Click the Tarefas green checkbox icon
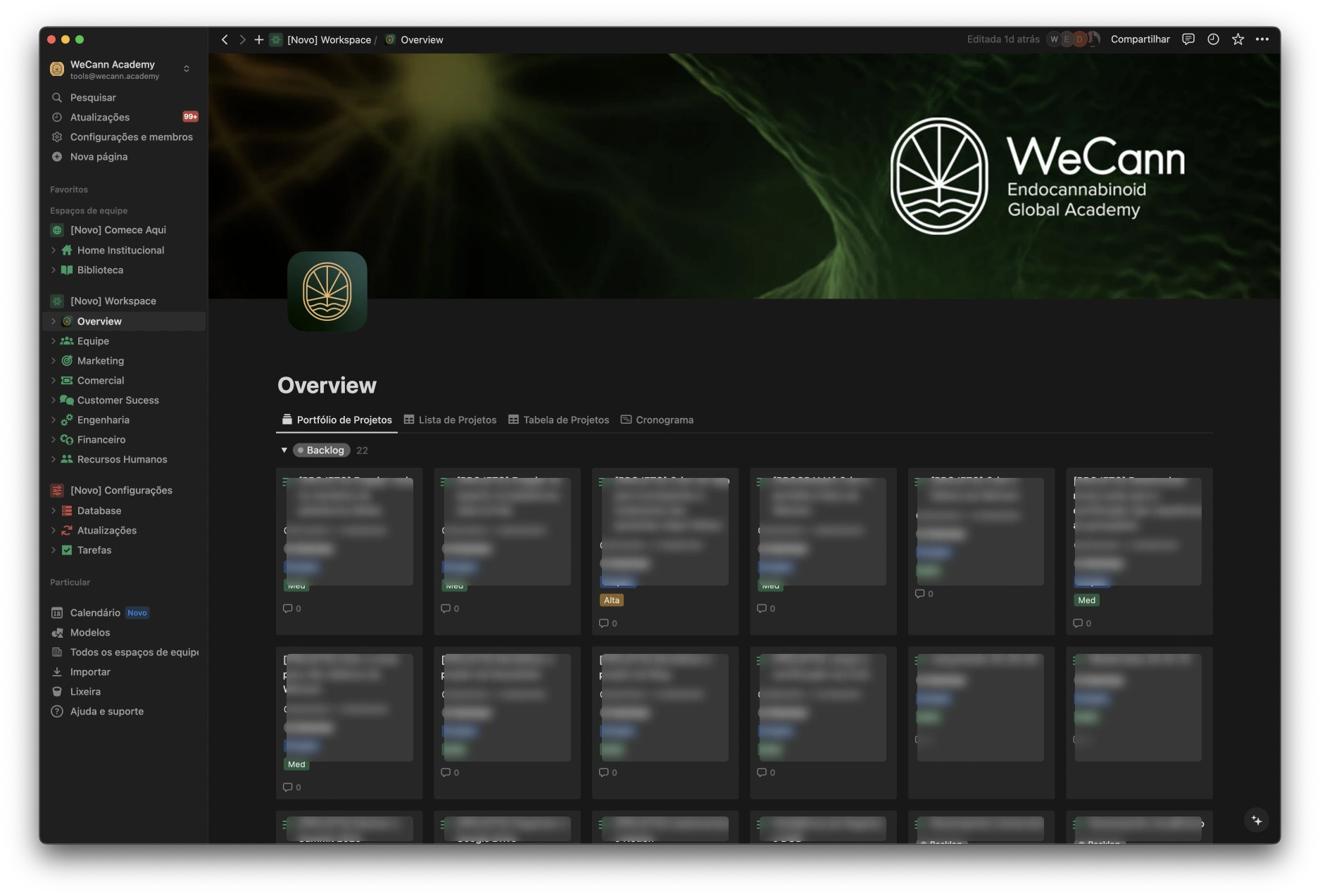Screen dimensions: 1320x896 [67, 550]
